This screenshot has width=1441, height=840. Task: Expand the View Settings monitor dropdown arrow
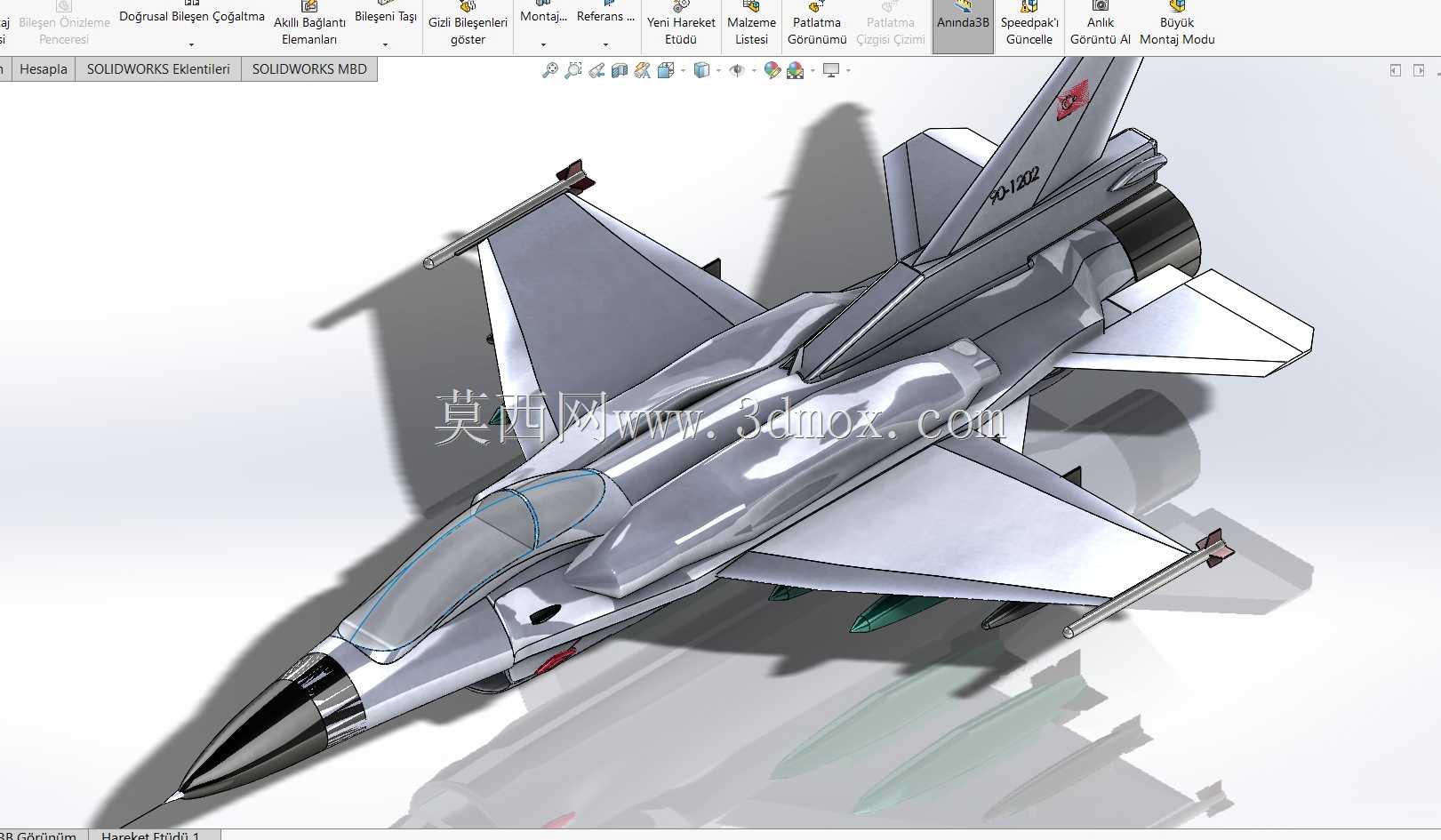coord(848,70)
